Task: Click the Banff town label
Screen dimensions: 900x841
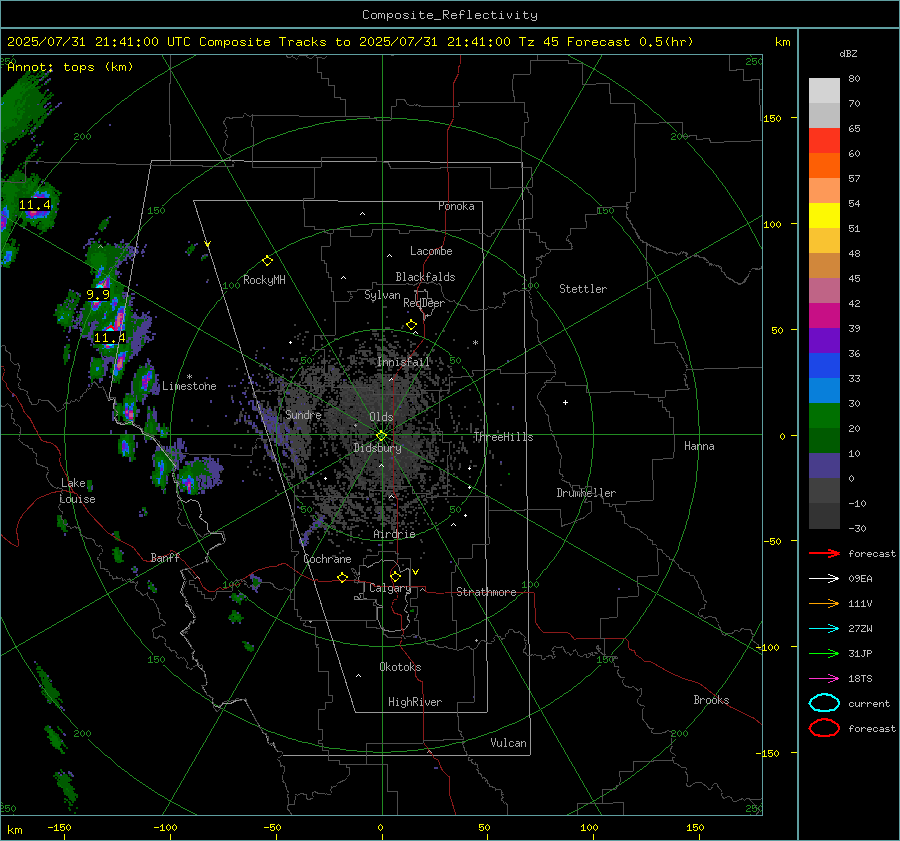Action: click(x=165, y=558)
